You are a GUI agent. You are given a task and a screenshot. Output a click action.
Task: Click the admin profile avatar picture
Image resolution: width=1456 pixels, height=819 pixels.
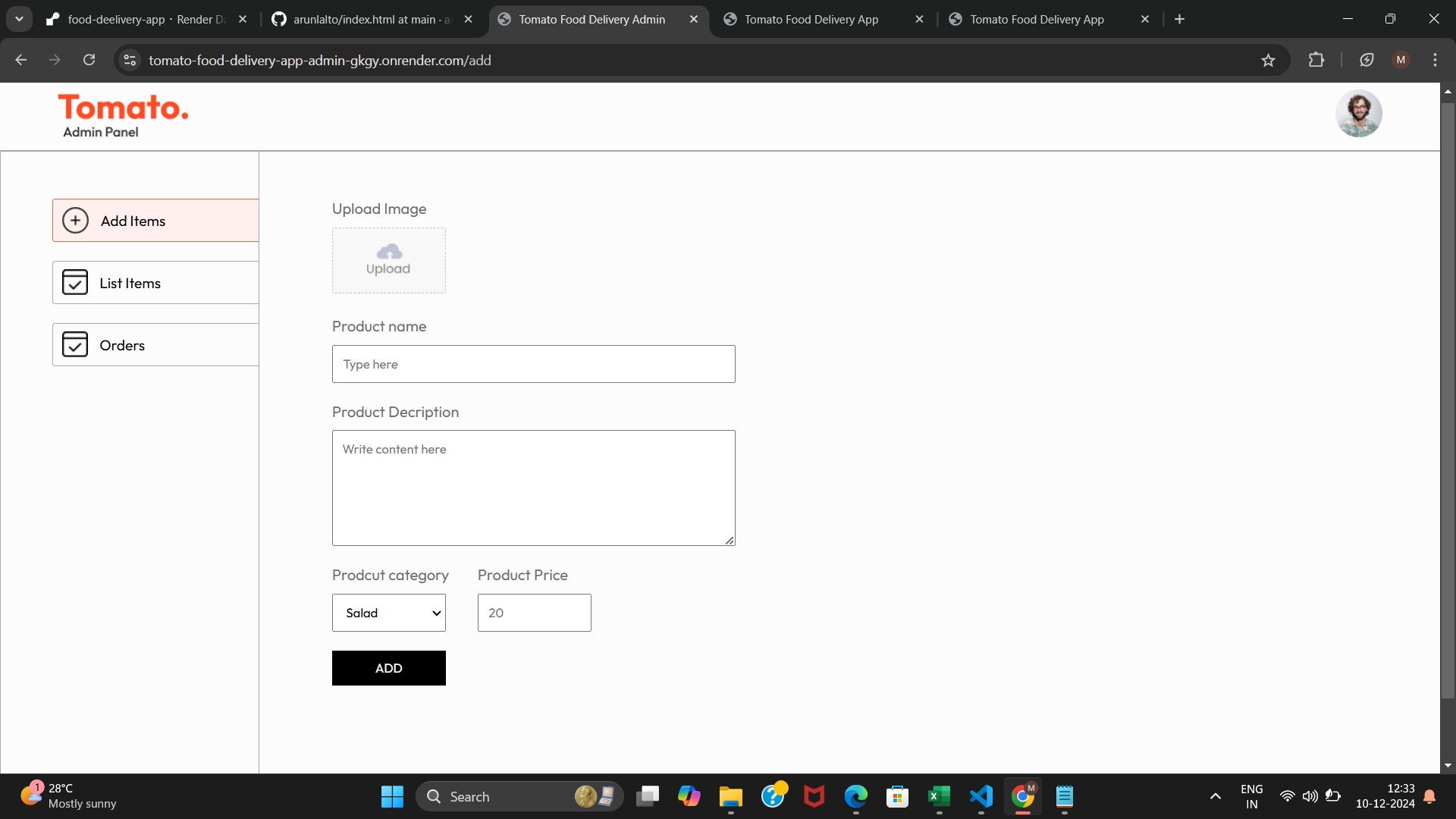point(1358,114)
